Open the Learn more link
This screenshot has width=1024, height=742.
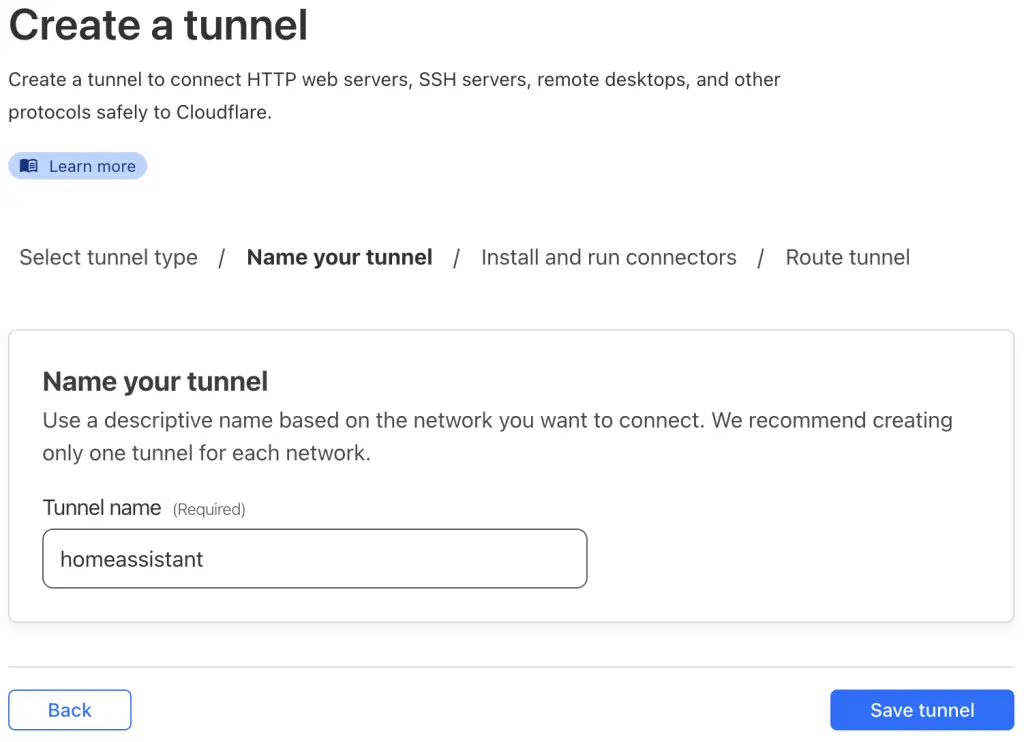(78, 166)
